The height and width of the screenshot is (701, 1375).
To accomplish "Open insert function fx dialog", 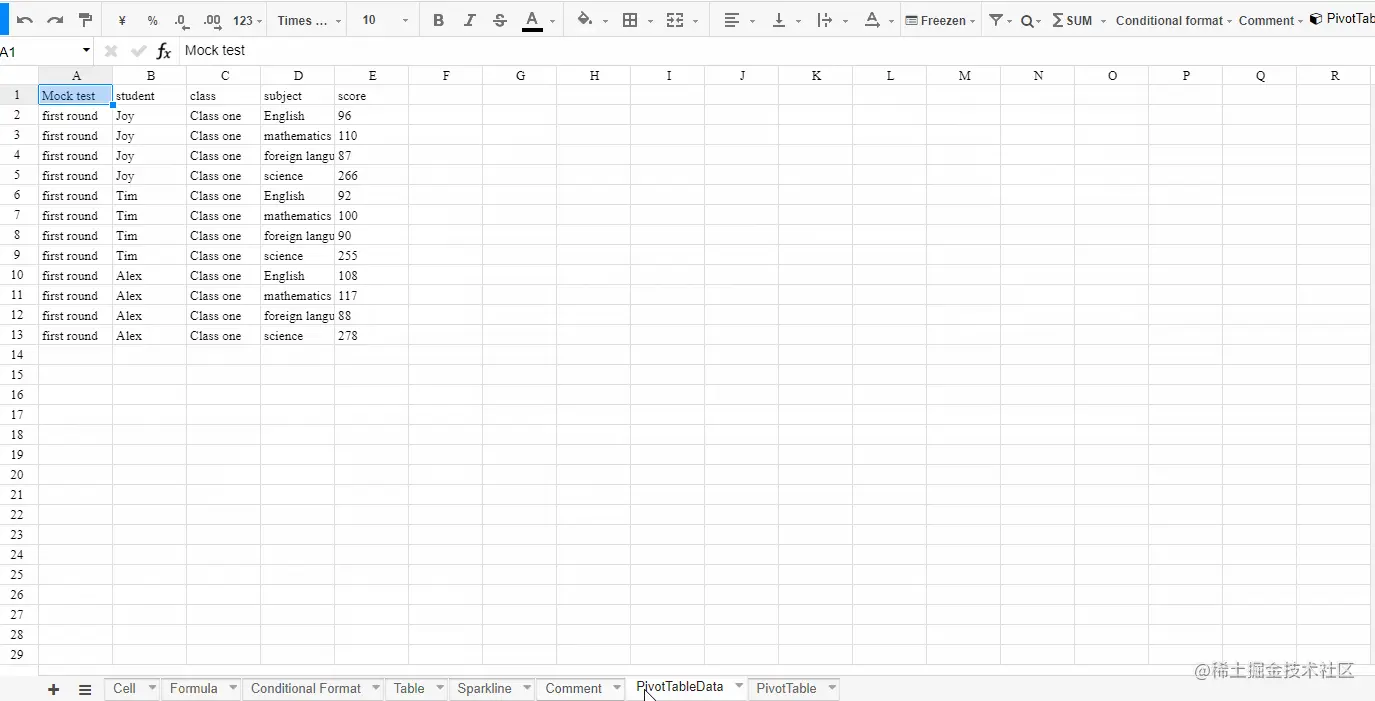I will pos(164,51).
